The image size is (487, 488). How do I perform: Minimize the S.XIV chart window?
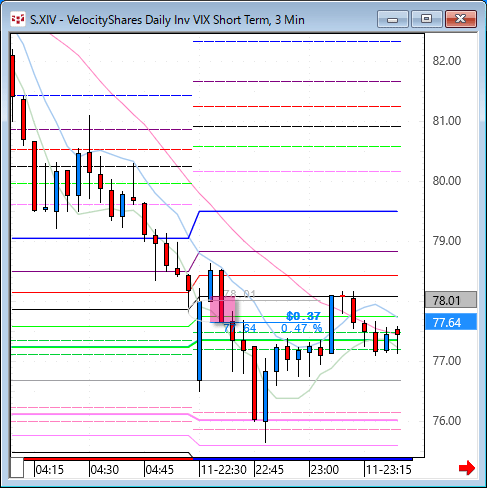[x=393, y=19]
